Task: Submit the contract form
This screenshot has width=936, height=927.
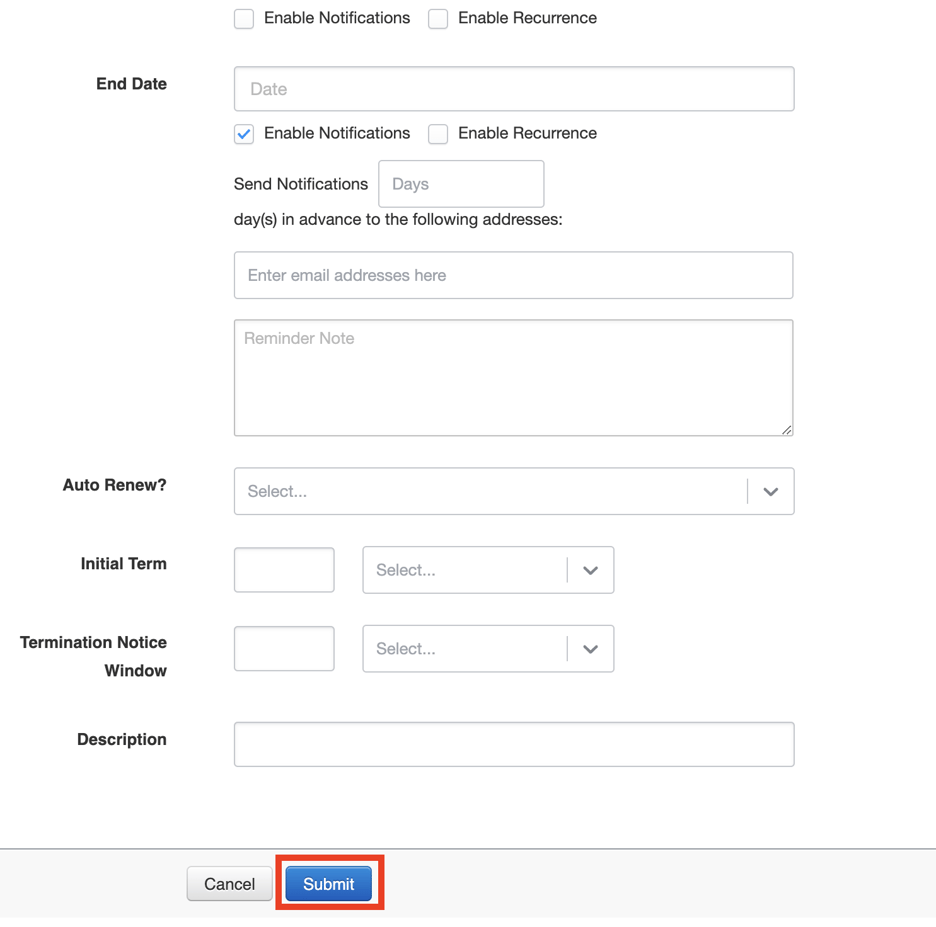Action: [x=328, y=883]
